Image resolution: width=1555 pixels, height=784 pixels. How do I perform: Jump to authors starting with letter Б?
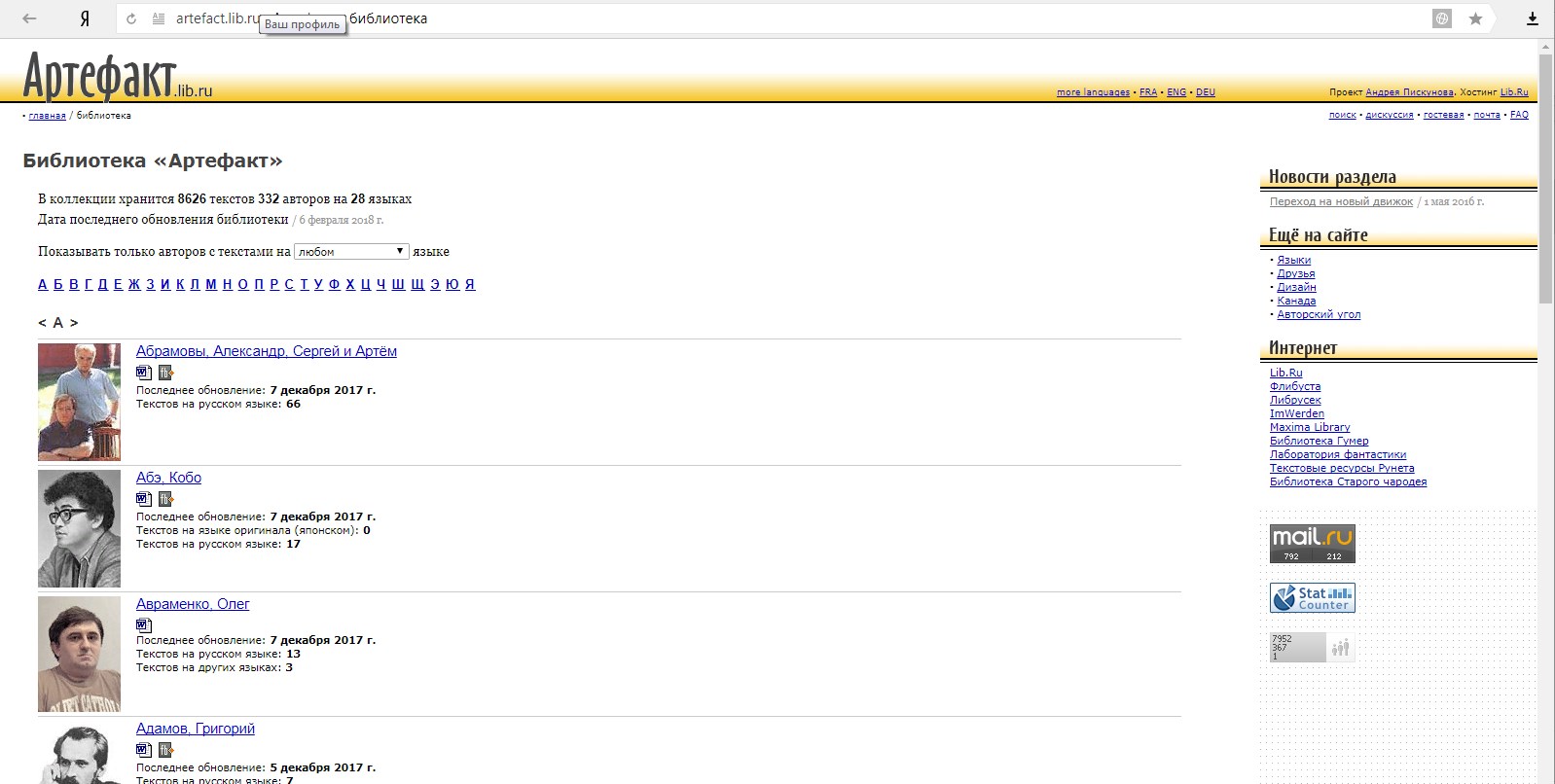pos(58,284)
